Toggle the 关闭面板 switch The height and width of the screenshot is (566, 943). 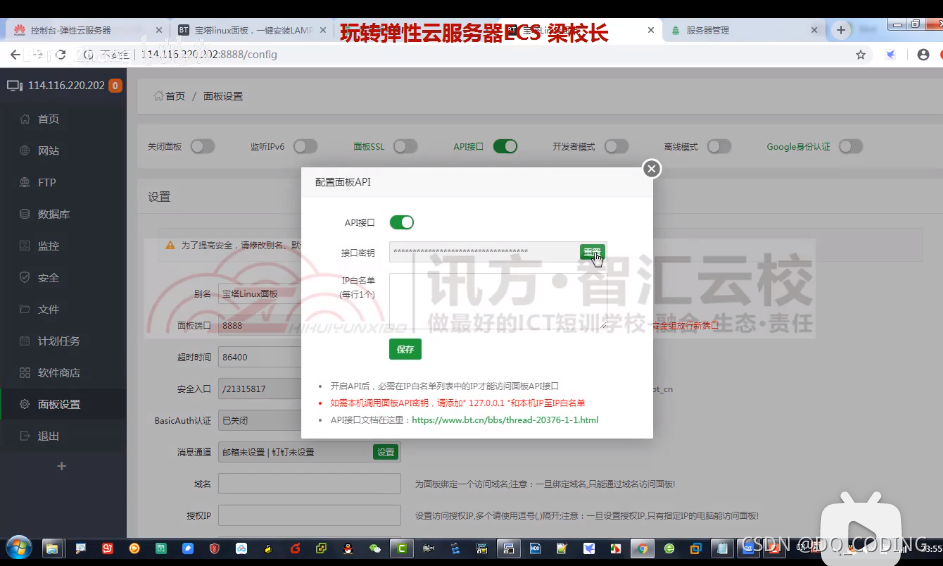(x=203, y=147)
